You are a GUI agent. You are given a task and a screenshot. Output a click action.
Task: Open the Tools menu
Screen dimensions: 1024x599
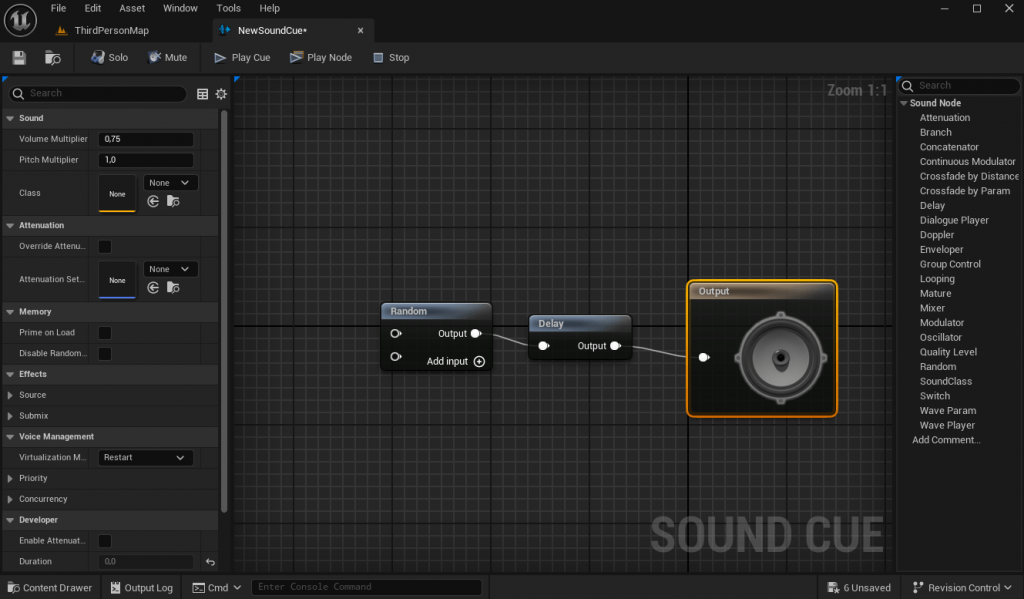pos(228,8)
